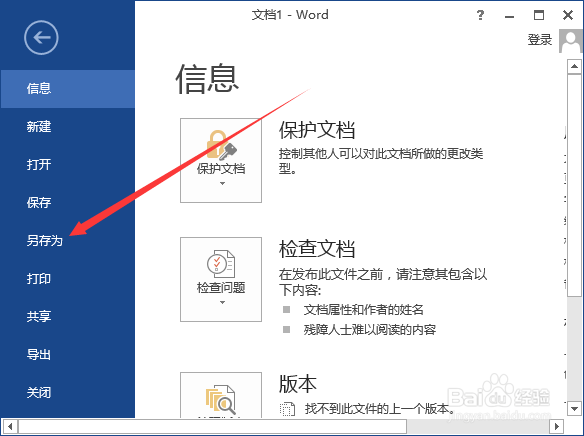Viewport: 584px width, 436px height.
Task: Click the user avatar picture
Action: 570,41
